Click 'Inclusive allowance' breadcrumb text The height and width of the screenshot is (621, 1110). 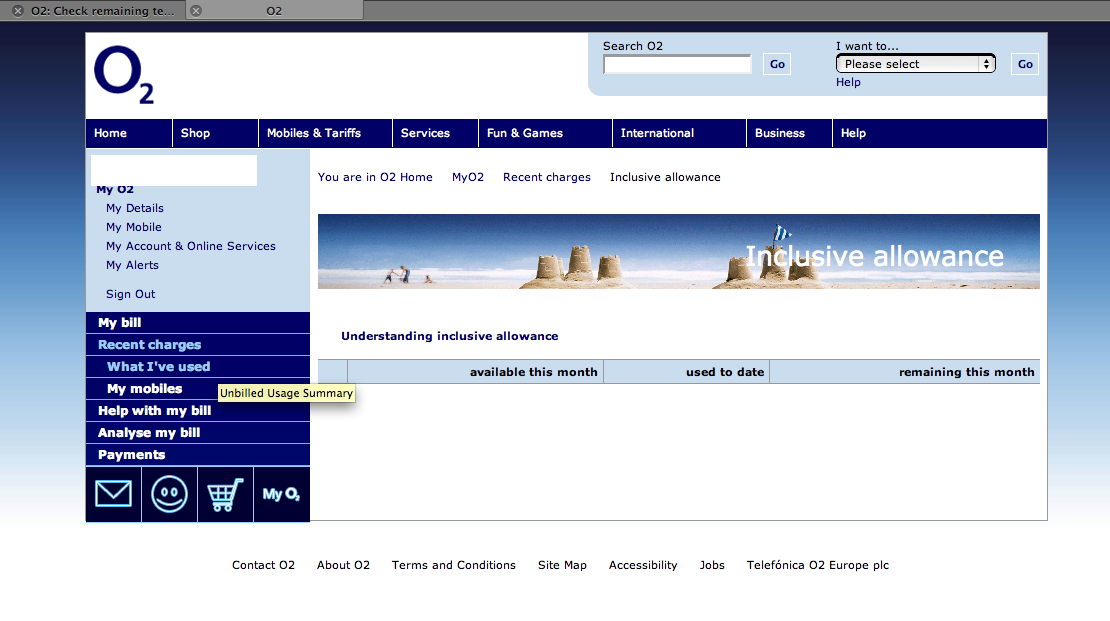[665, 177]
